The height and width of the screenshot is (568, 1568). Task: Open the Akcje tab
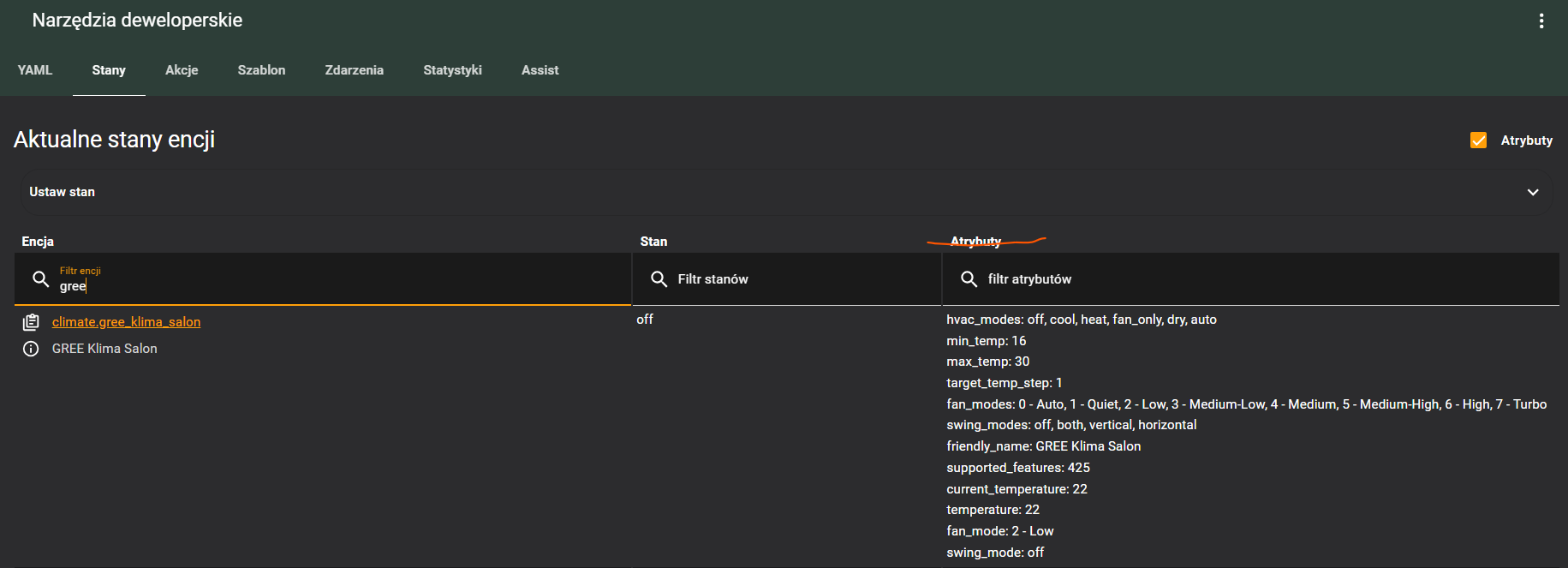click(182, 70)
